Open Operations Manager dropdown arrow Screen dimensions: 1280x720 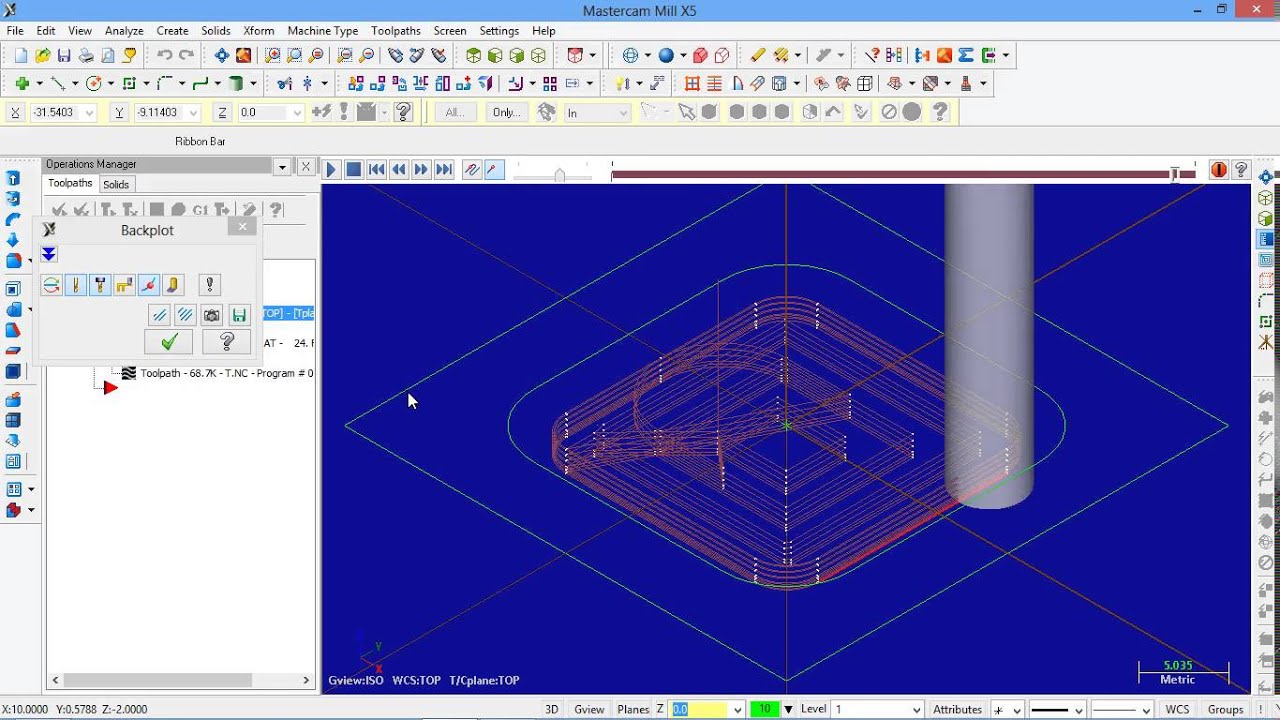click(x=282, y=167)
